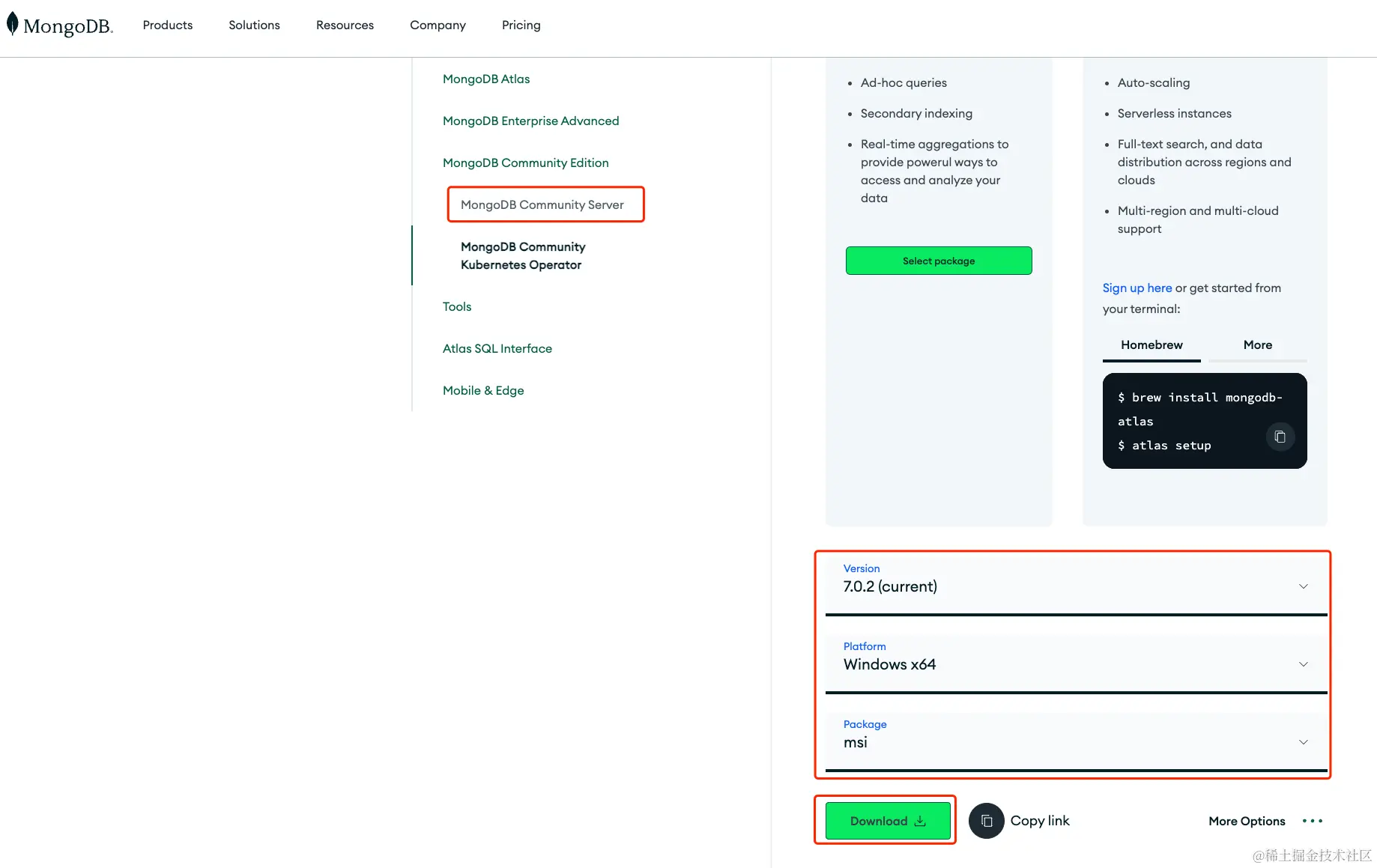Switch to the Homebrew tab
The height and width of the screenshot is (868, 1377).
coord(1151,345)
